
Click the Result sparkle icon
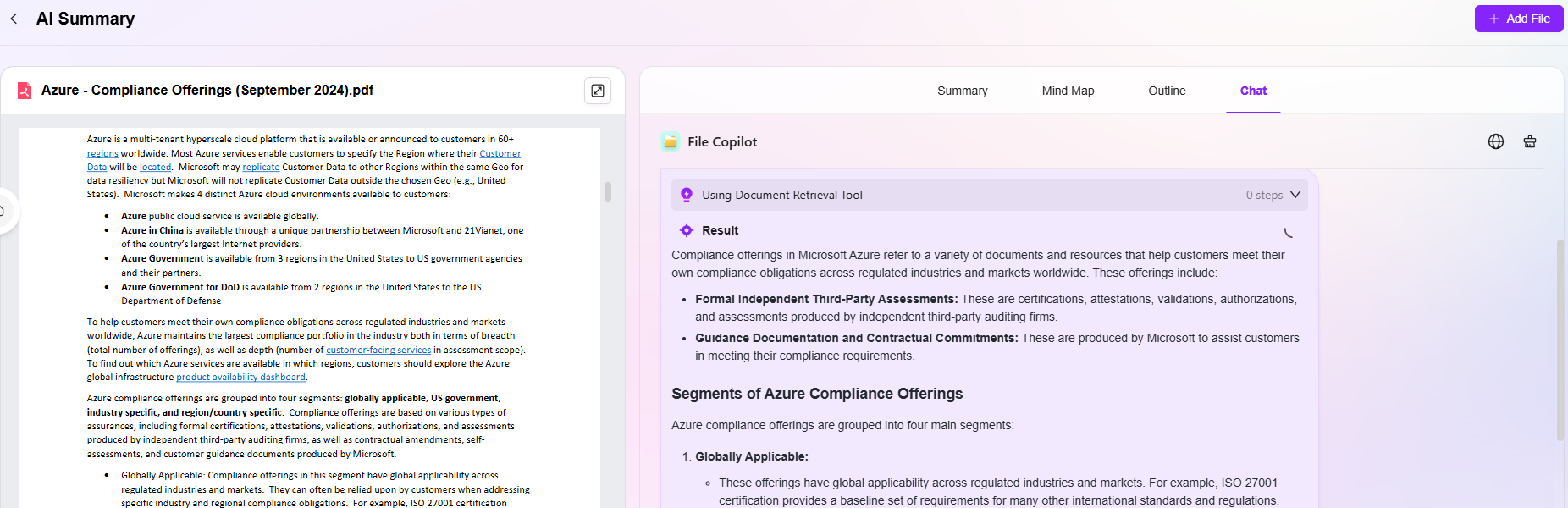coord(687,230)
